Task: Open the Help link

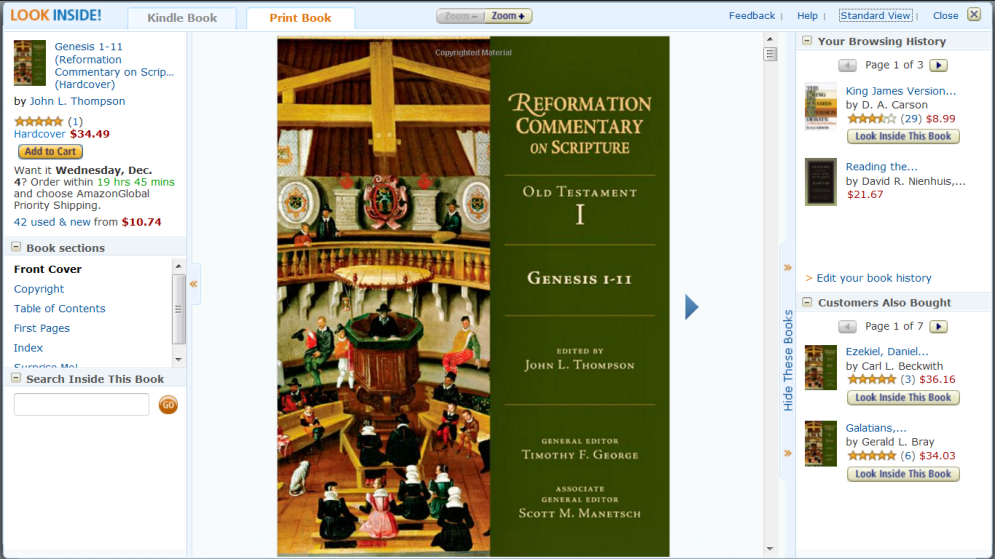Action: click(x=807, y=16)
